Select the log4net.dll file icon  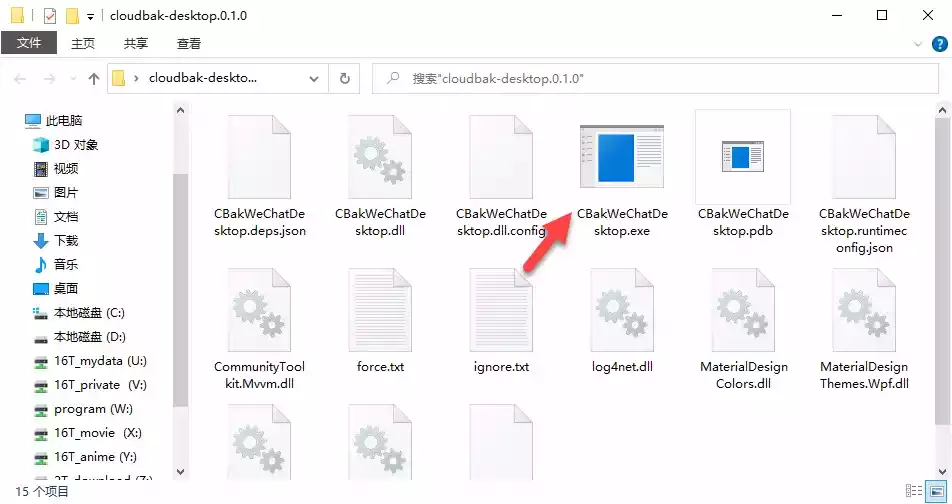coord(622,312)
